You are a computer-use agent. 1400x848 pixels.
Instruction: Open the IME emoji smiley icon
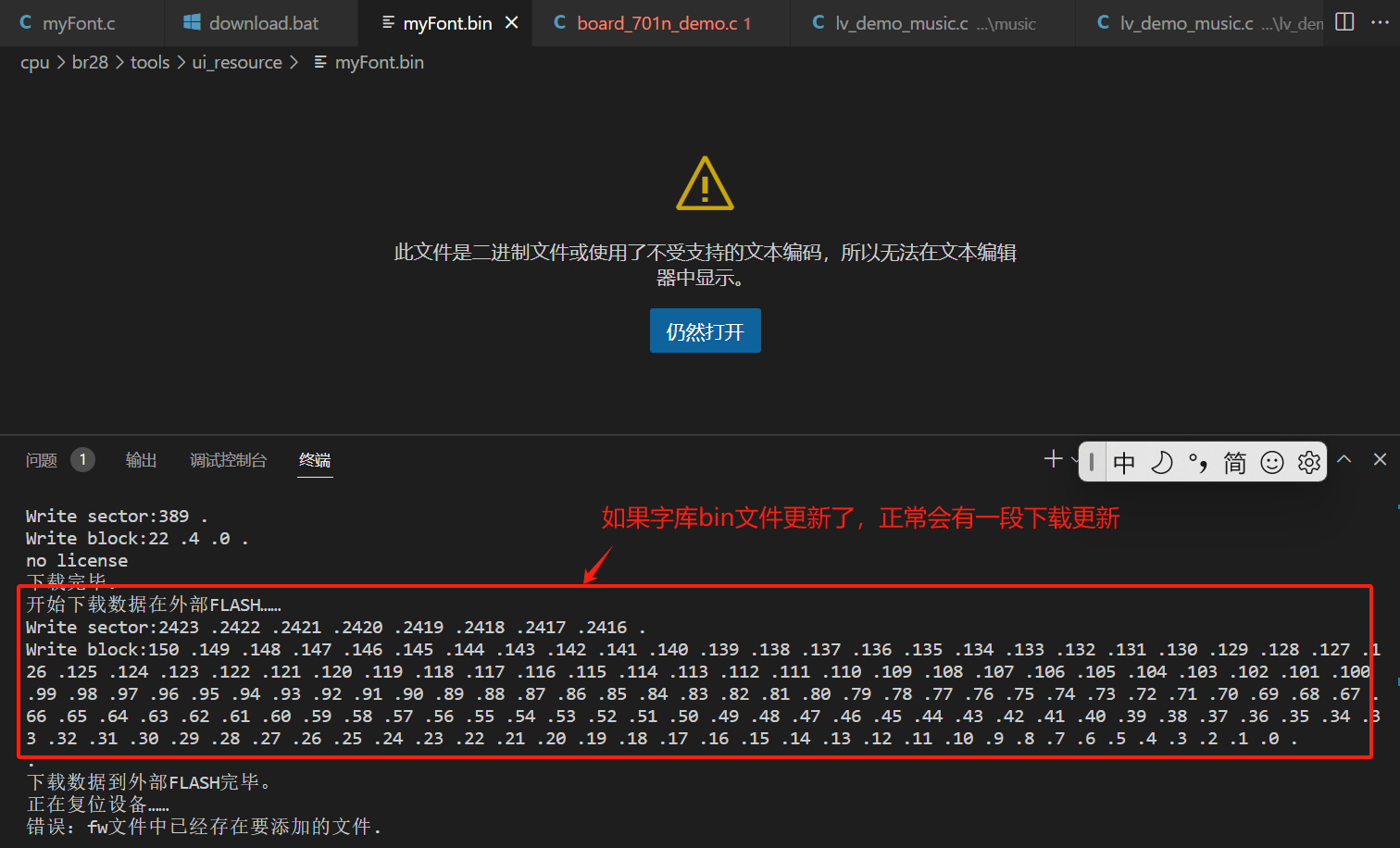coord(1272,462)
